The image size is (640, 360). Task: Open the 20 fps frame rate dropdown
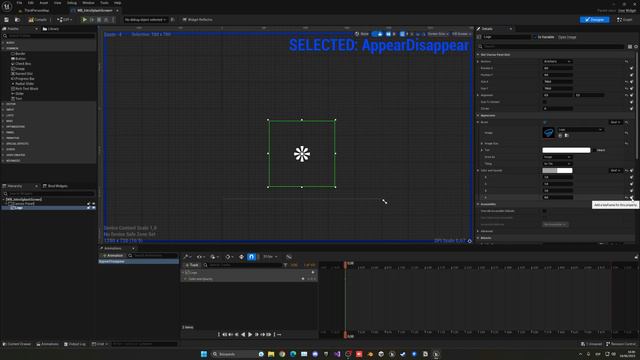[270, 257]
